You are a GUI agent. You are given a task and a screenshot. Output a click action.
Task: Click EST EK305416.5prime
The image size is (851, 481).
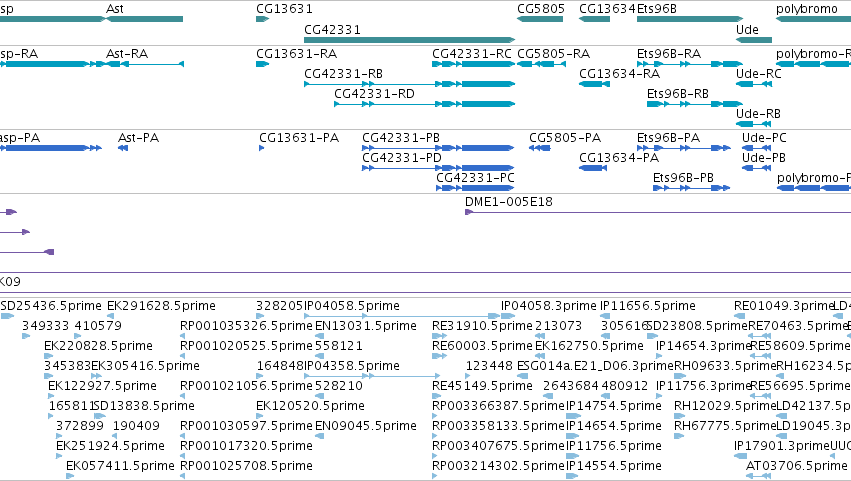point(145,366)
